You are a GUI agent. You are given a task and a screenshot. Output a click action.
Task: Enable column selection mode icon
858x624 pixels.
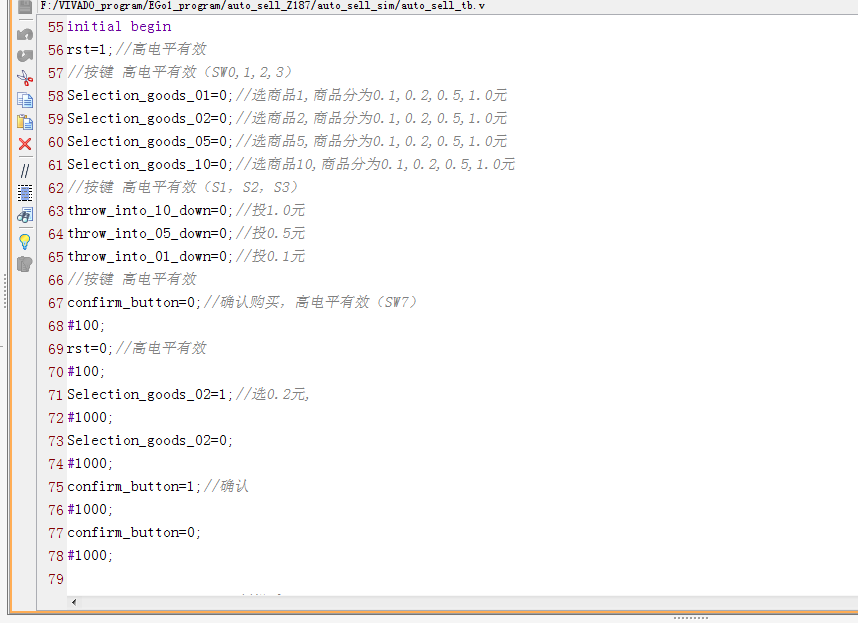24,193
